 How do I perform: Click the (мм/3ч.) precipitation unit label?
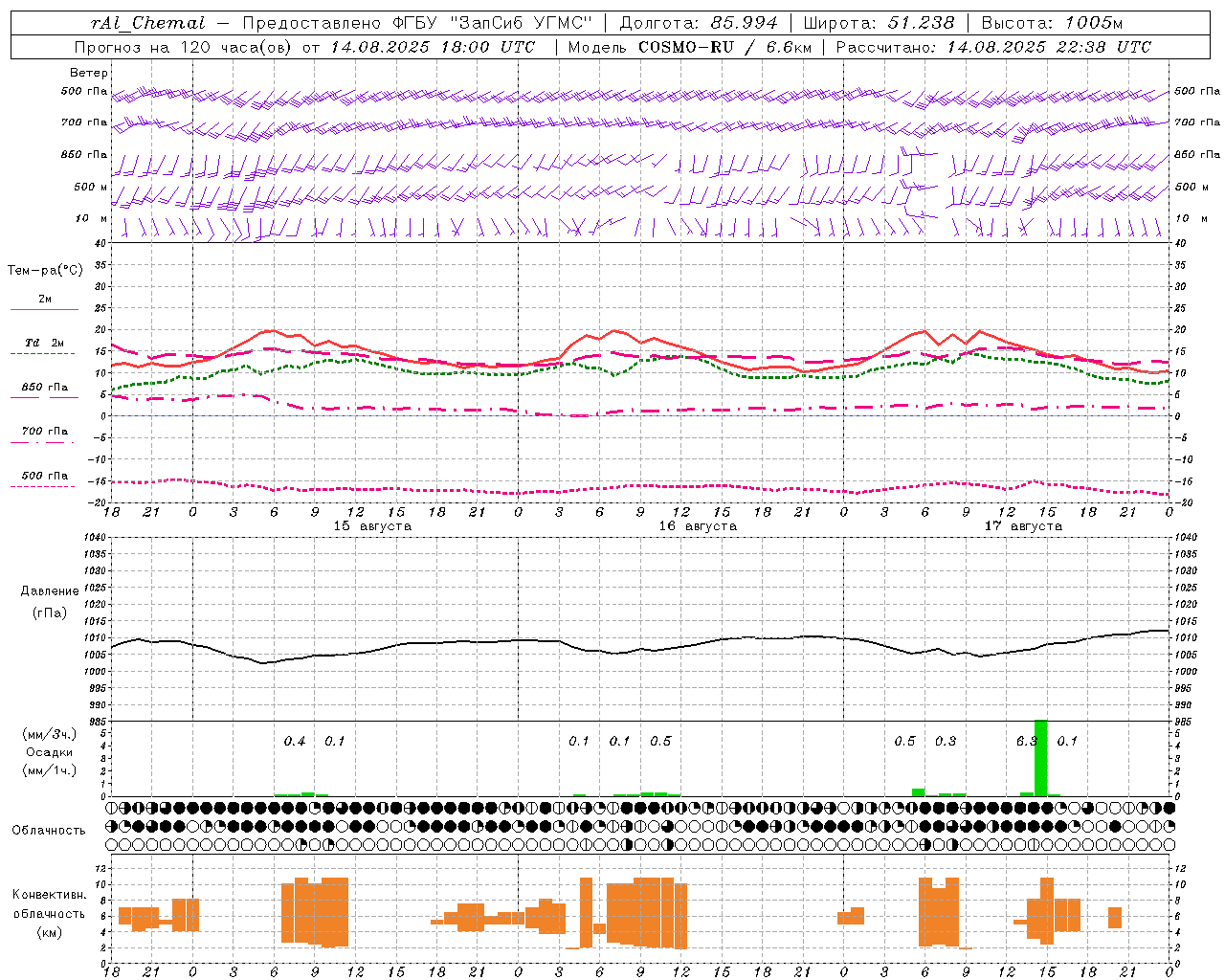click(49, 734)
